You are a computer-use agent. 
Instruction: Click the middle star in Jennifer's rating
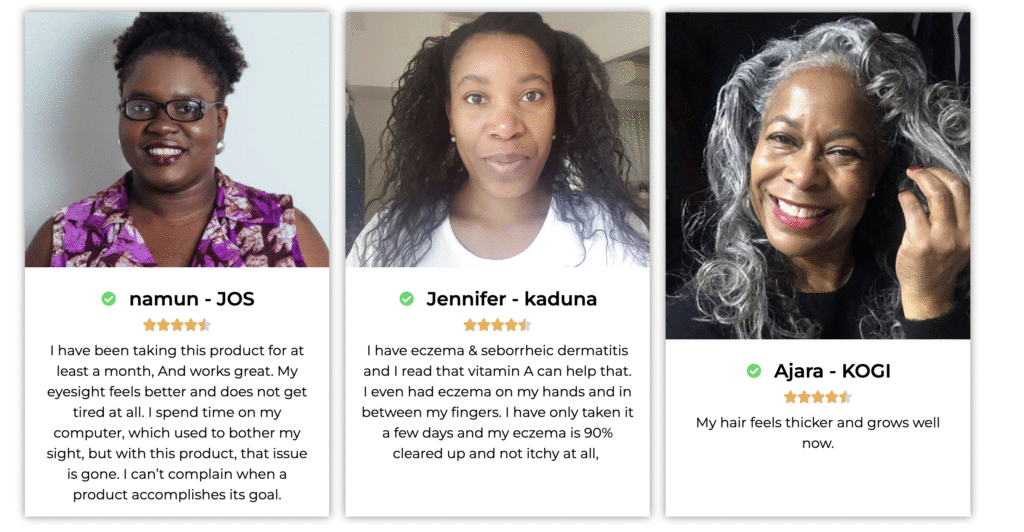coord(497,324)
